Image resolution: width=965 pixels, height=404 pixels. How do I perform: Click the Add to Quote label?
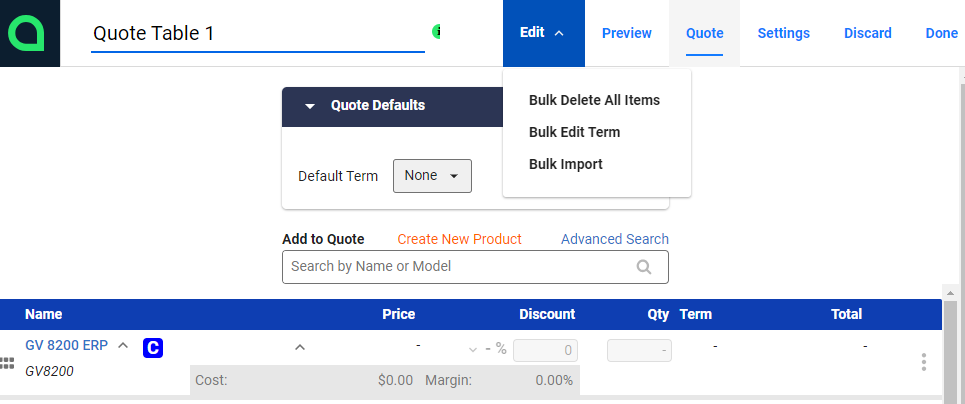pos(323,239)
